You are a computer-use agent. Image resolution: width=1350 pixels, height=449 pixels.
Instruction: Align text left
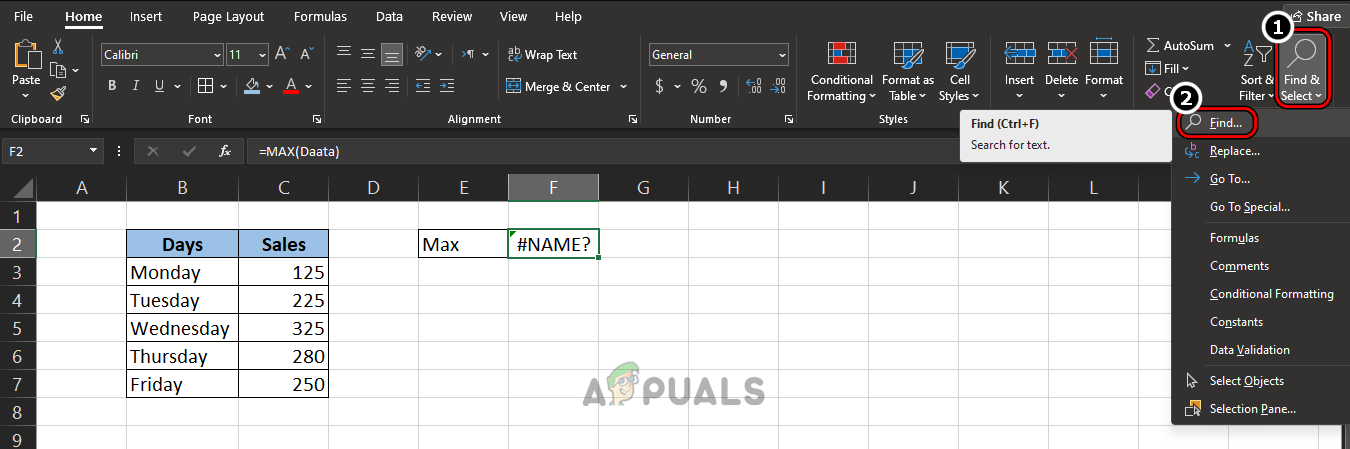pos(344,86)
